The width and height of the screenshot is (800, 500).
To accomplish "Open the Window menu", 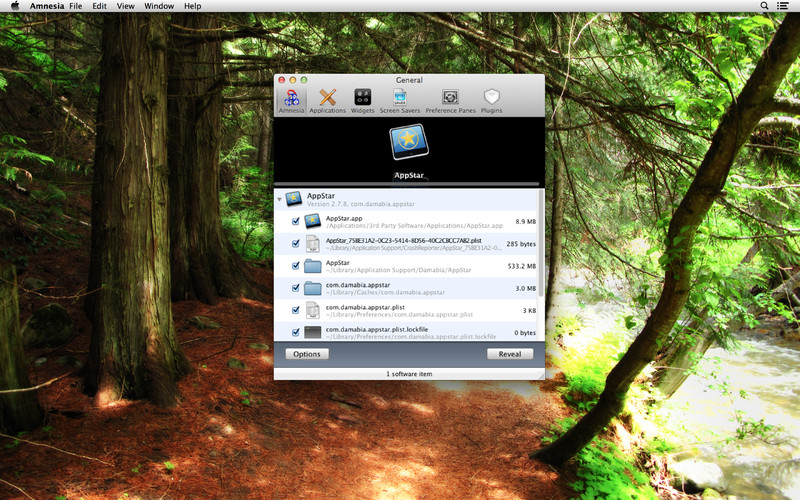I will (x=158, y=6).
